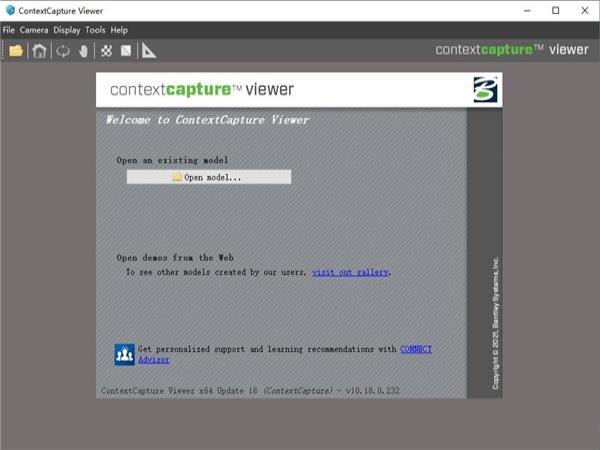The image size is (600, 450).
Task: Click the Bentley logo icon
Action: pyautogui.click(x=485, y=90)
